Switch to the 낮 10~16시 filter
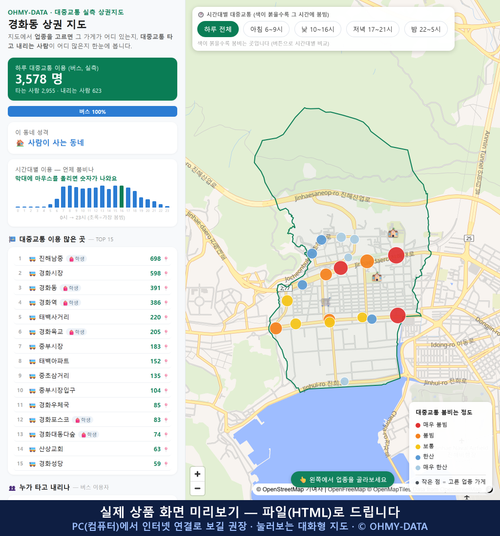Image resolution: width=500 pixels, height=536 pixels. [318, 29]
